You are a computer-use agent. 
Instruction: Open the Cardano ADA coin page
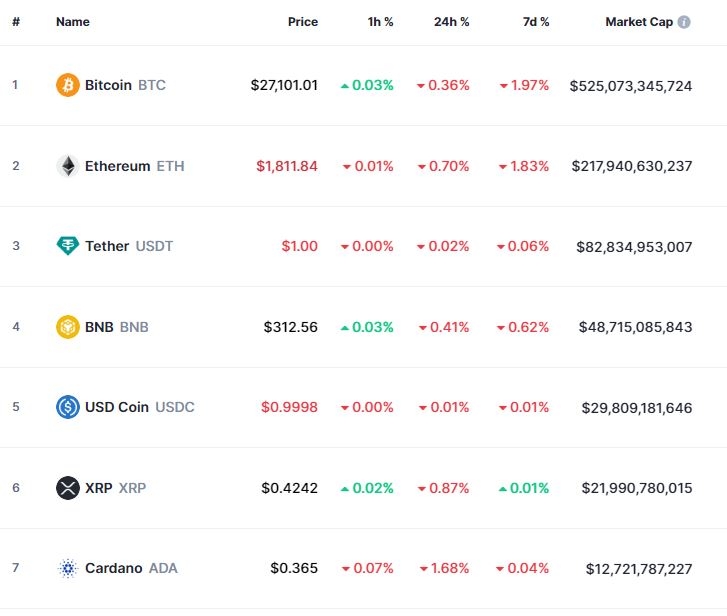[x=129, y=568]
